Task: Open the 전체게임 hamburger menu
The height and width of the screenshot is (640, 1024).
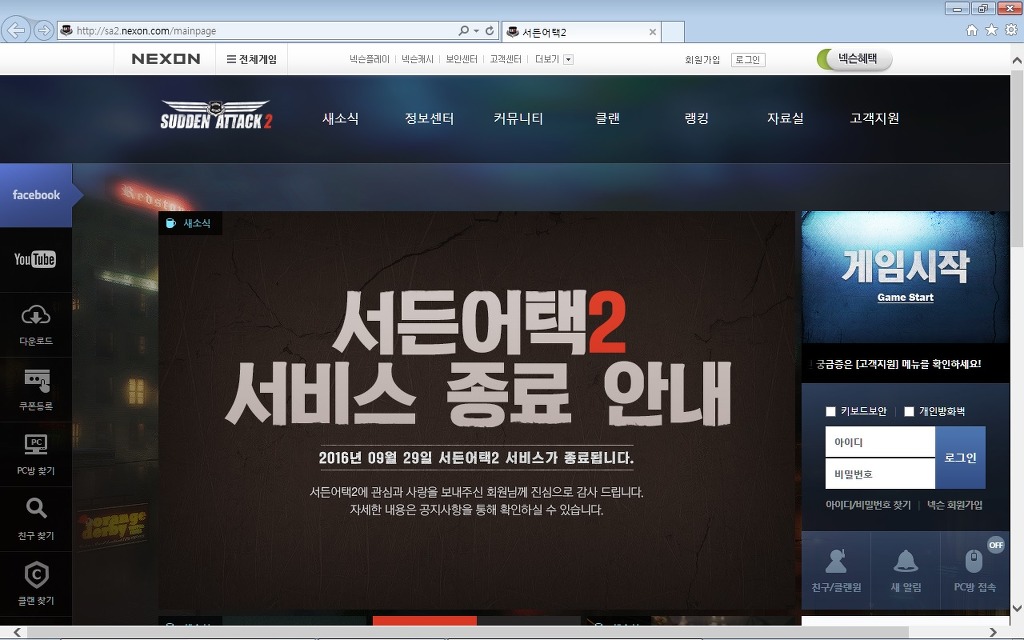Action: (251, 59)
